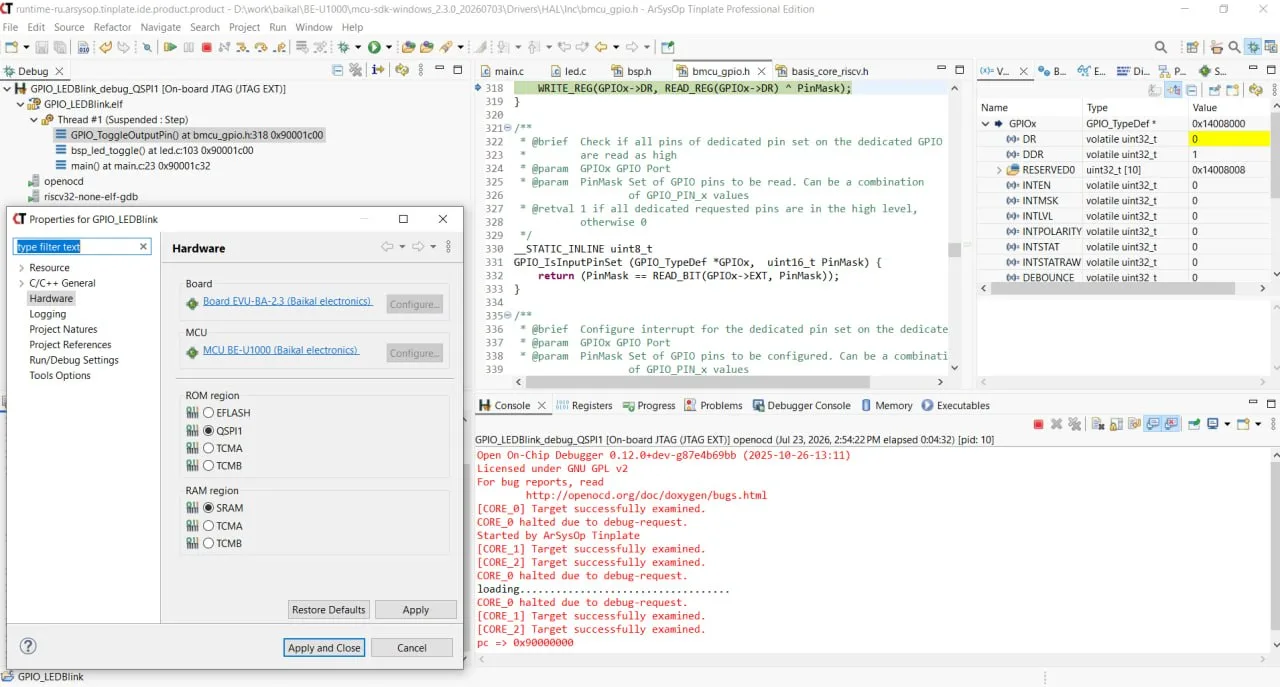The height and width of the screenshot is (687, 1280).
Task: Expand the C/C++ General properties category
Action: pyautogui.click(x=21, y=283)
